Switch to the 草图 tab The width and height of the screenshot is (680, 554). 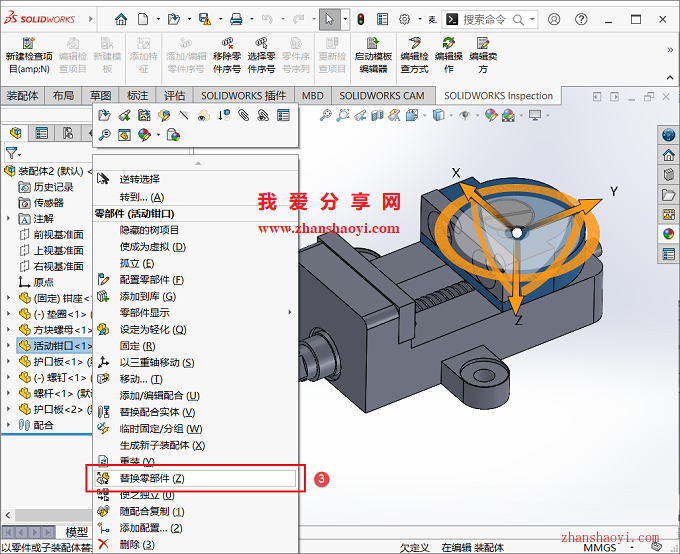coord(101,95)
